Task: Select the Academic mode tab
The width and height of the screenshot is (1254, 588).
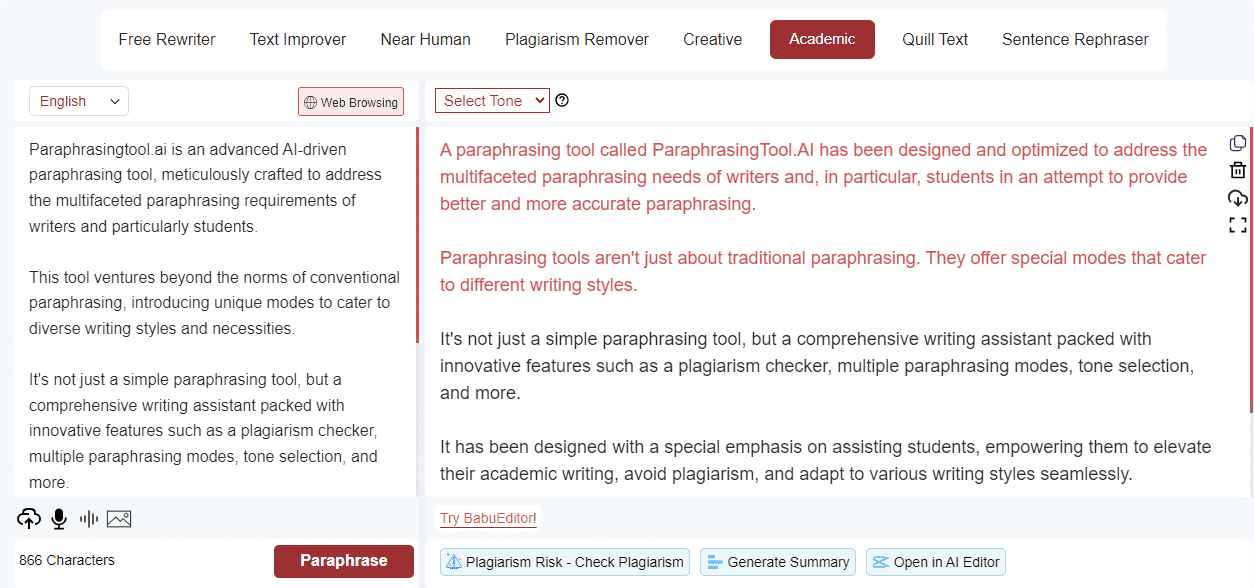Action: (822, 40)
